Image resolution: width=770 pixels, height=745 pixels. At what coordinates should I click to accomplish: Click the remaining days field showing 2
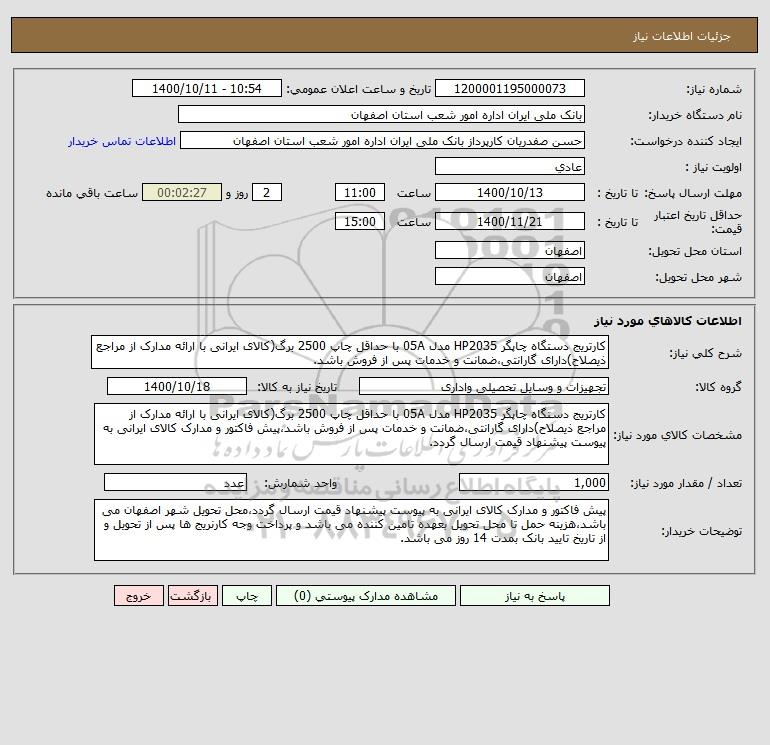click(267, 193)
